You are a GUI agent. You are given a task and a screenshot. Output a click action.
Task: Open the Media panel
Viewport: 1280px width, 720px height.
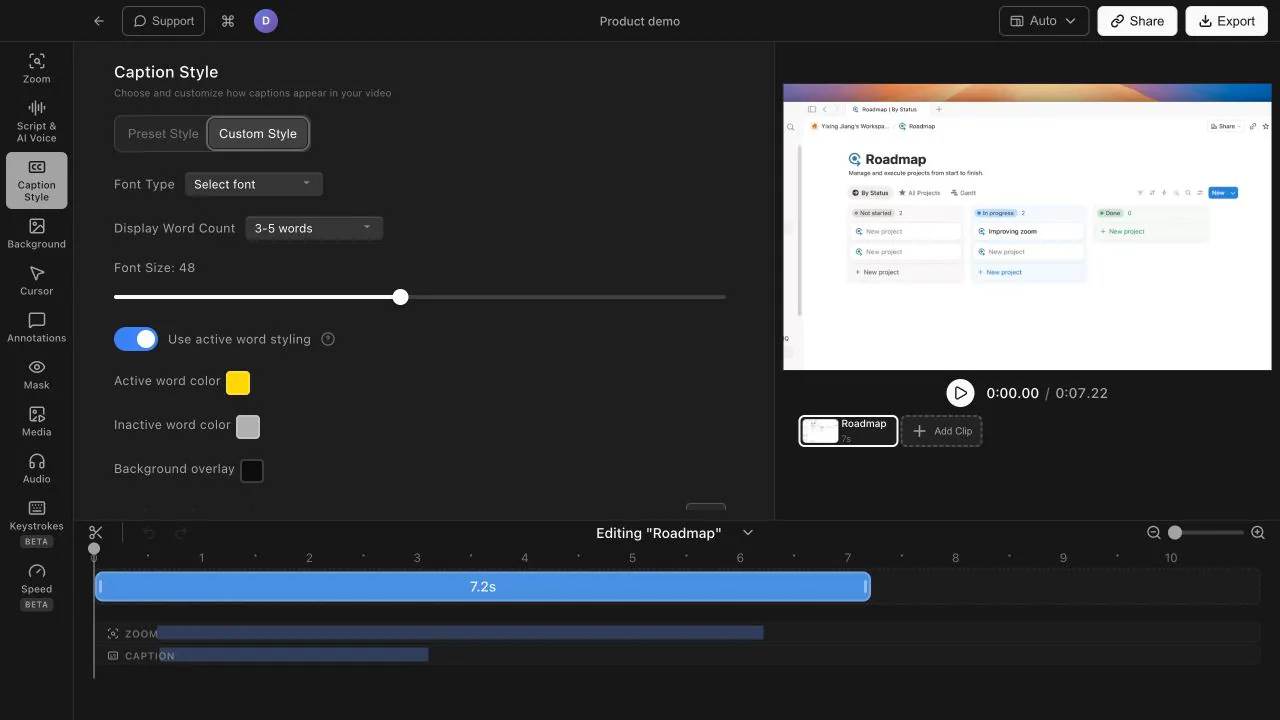36,422
